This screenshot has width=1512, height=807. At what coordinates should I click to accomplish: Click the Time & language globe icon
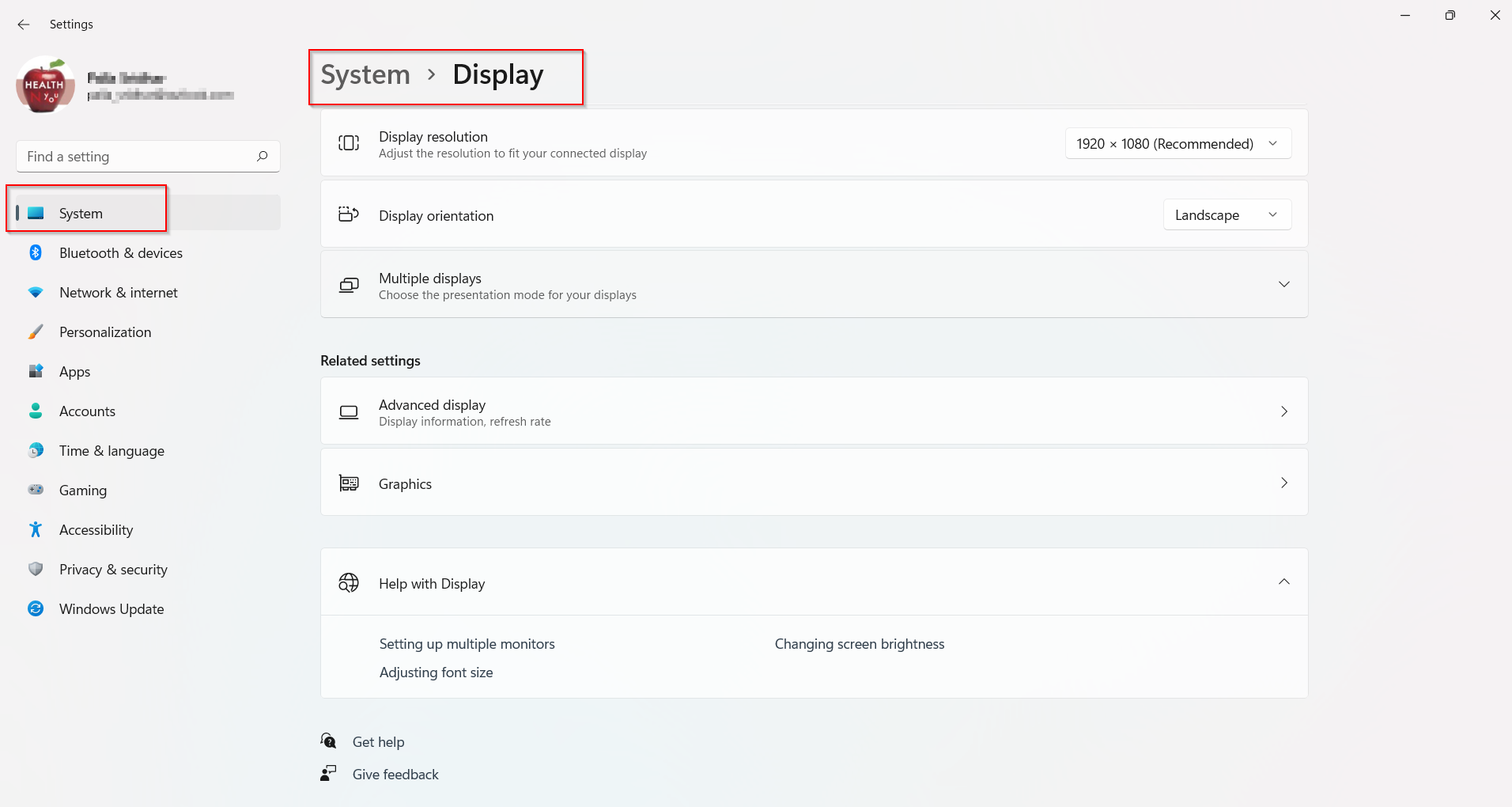click(x=36, y=450)
